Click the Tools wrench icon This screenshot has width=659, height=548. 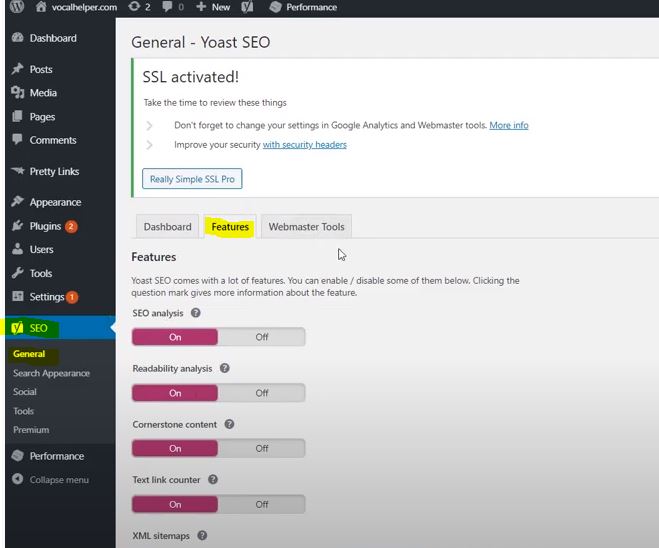(18, 273)
